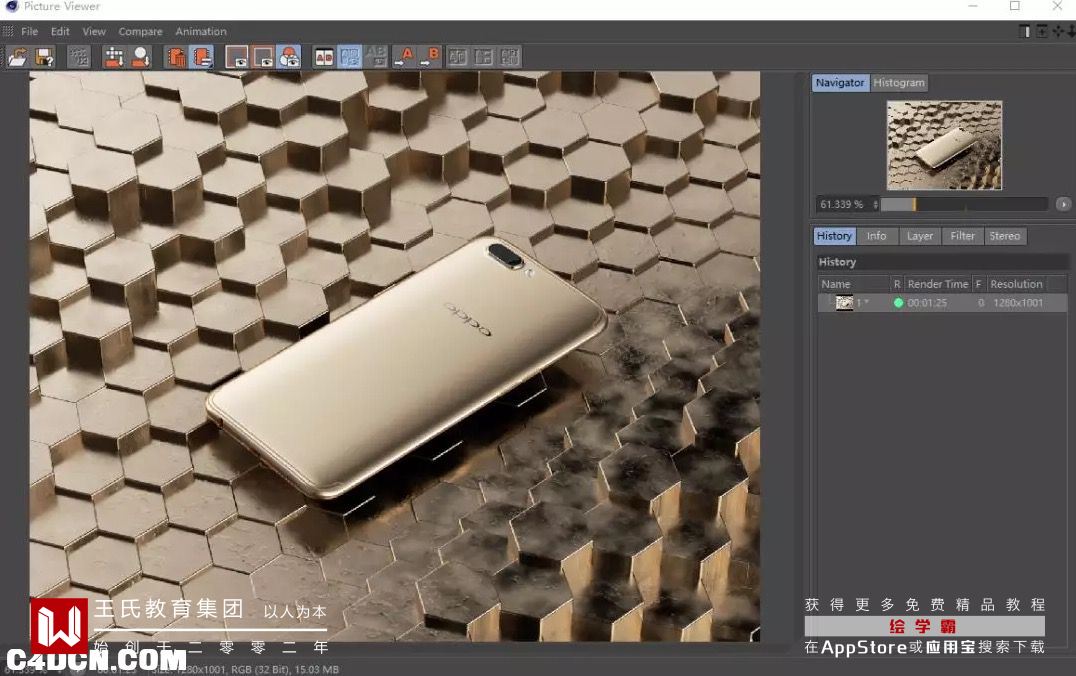This screenshot has height=676, width=1076.
Task: Click the History section heading
Action: click(x=837, y=262)
